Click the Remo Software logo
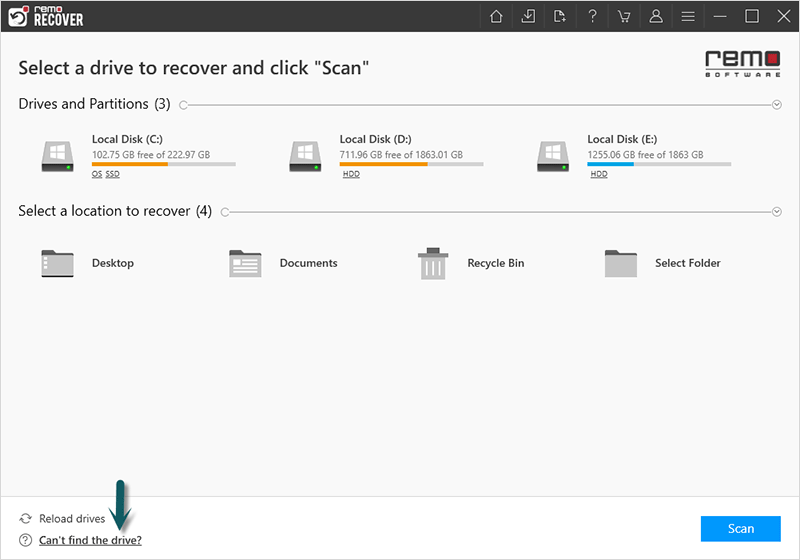Image resolution: width=800 pixels, height=560 pixels. [x=743, y=64]
